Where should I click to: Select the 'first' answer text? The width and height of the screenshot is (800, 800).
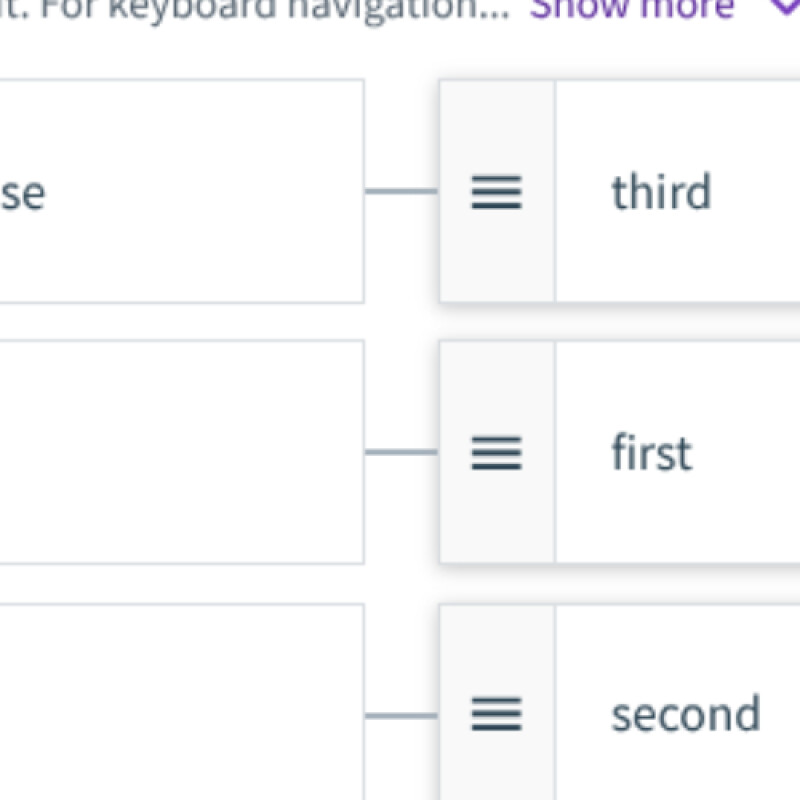(x=651, y=453)
